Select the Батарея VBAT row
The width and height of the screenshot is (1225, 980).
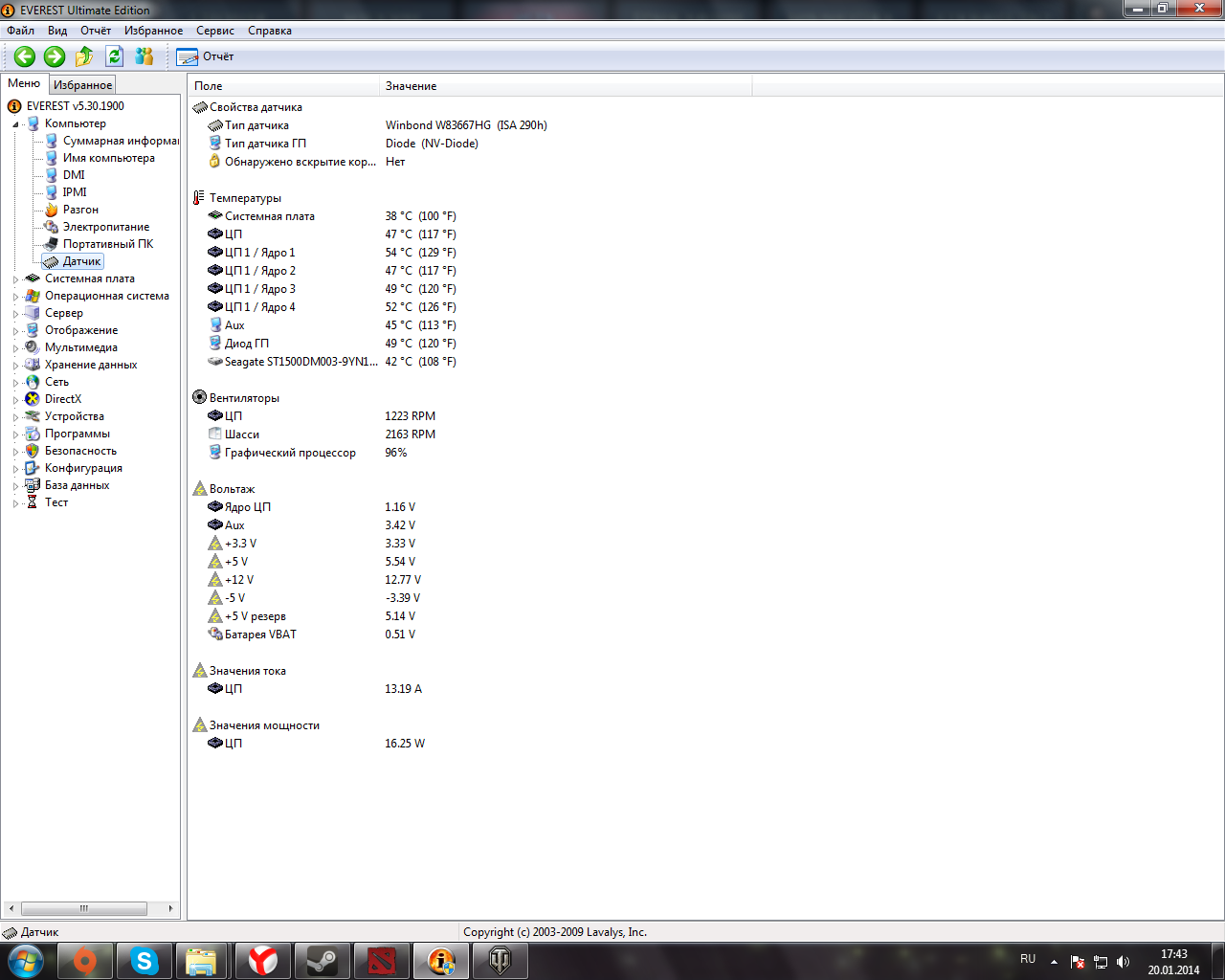312,635
